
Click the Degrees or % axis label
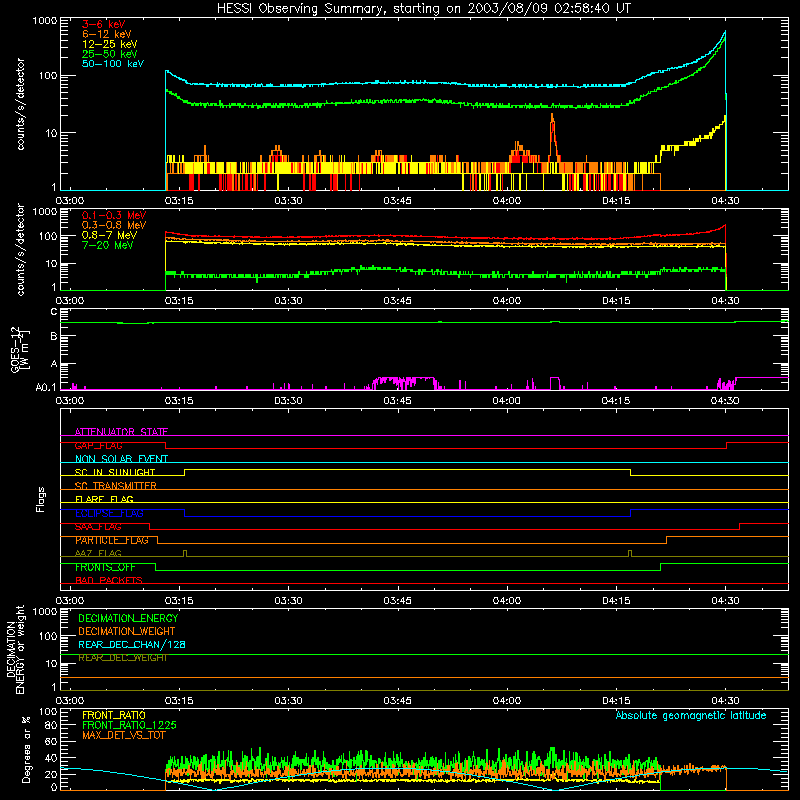point(26,749)
